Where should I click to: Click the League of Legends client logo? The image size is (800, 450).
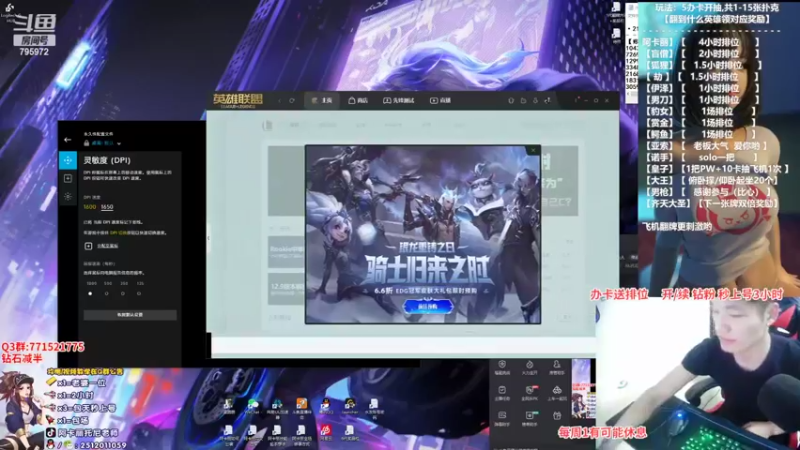tap(238, 101)
